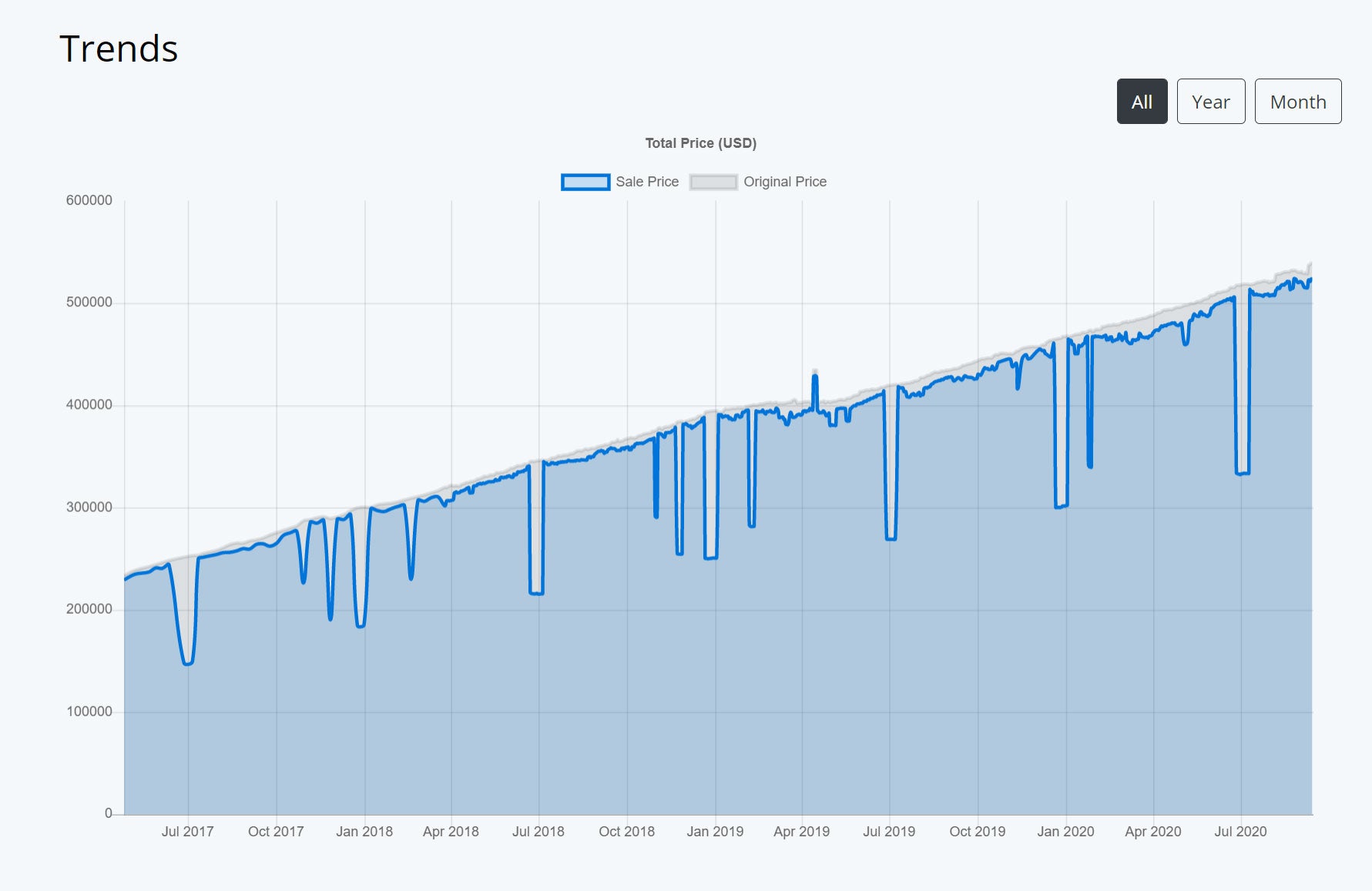
Task: Click the Trends page heading
Action: (119, 49)
